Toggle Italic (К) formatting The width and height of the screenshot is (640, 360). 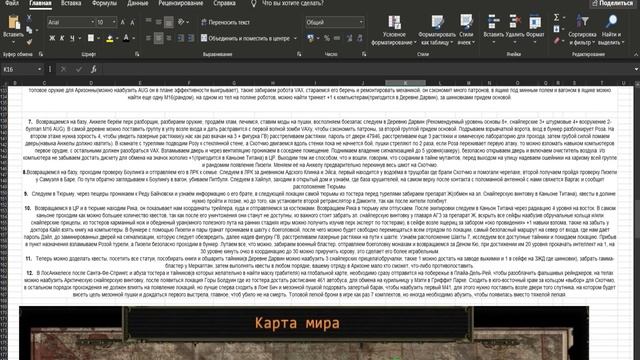[x=62, y=38]
